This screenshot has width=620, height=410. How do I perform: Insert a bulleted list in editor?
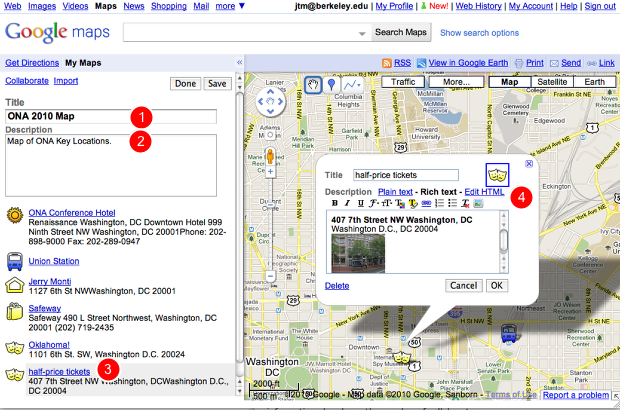[452, 203]
